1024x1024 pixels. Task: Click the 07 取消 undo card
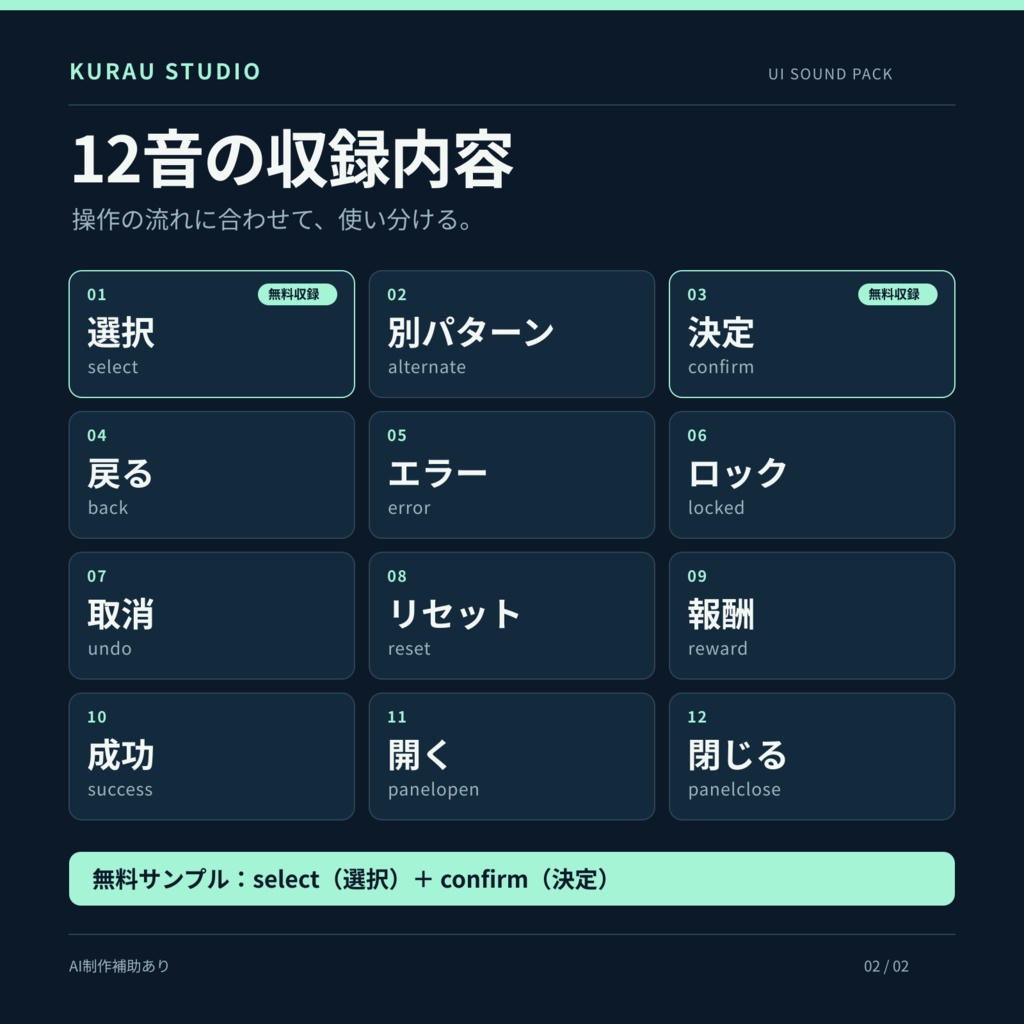pyautogui.click(x=212, y=616)
